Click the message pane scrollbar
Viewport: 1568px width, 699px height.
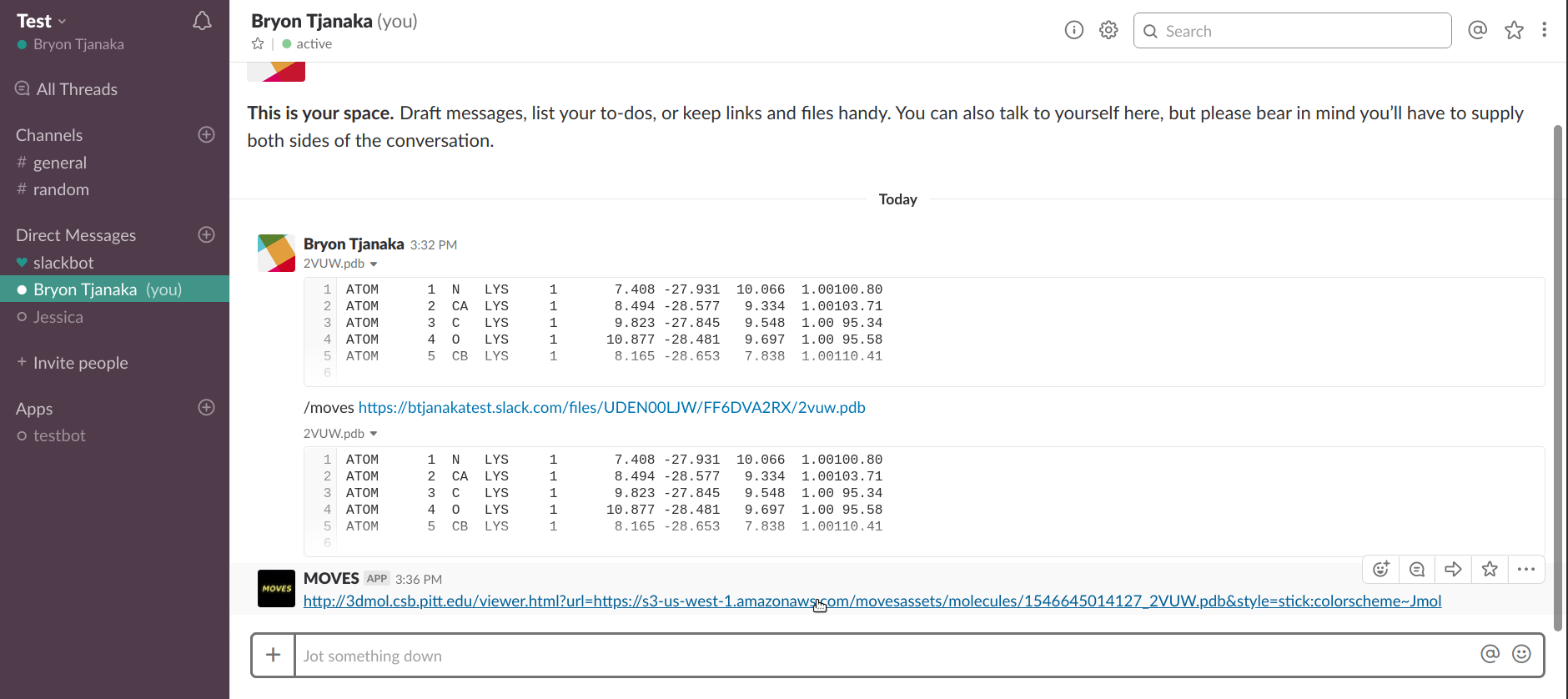click(1558, 378)
